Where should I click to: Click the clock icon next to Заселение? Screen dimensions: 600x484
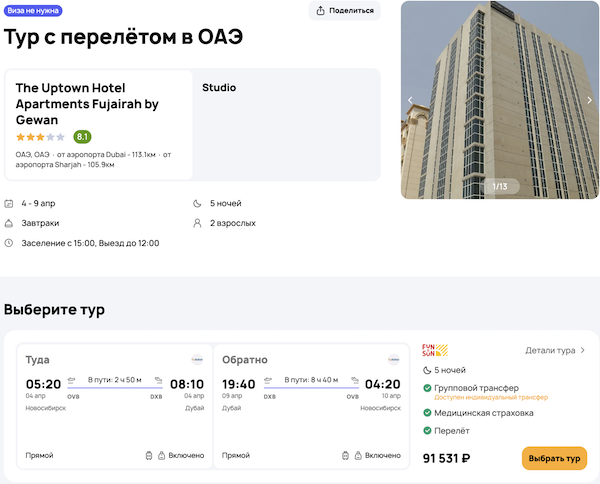pos(9,243)
